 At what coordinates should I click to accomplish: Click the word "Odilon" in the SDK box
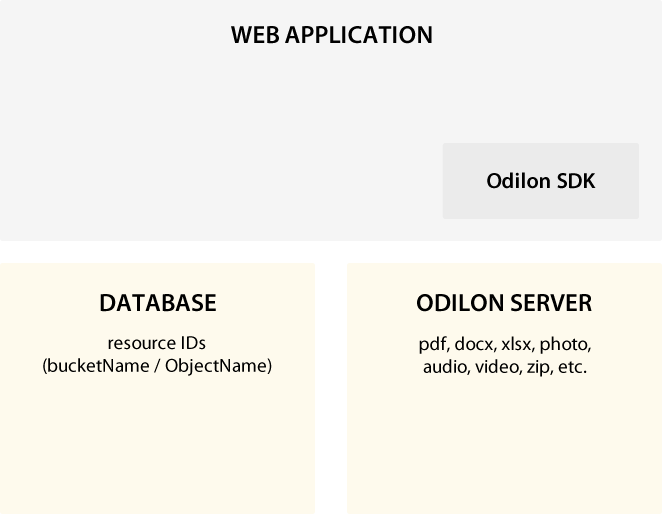click(519, 181)
